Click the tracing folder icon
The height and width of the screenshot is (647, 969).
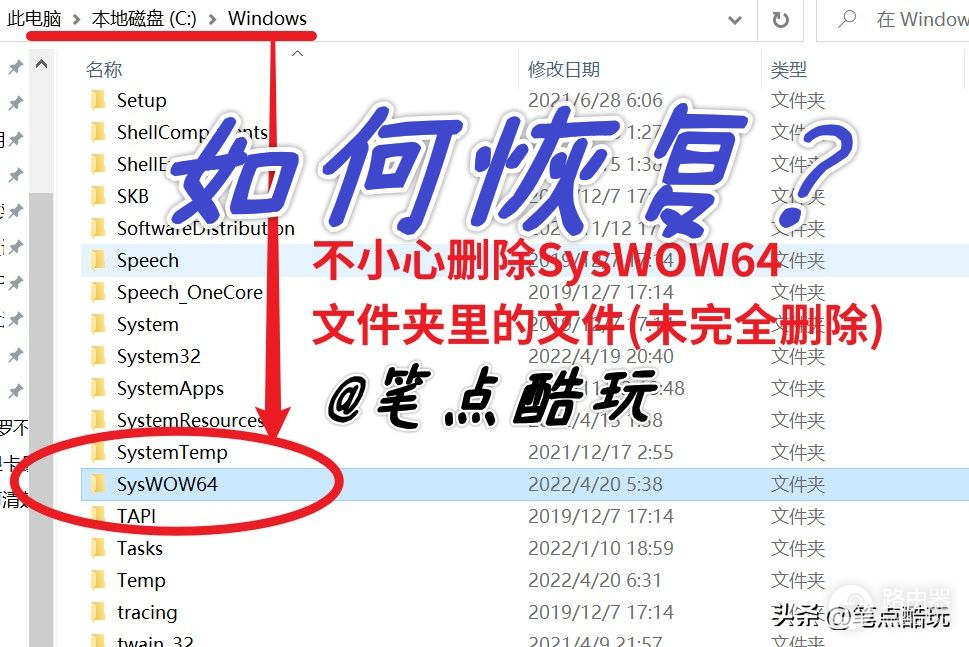click(98, 612)
